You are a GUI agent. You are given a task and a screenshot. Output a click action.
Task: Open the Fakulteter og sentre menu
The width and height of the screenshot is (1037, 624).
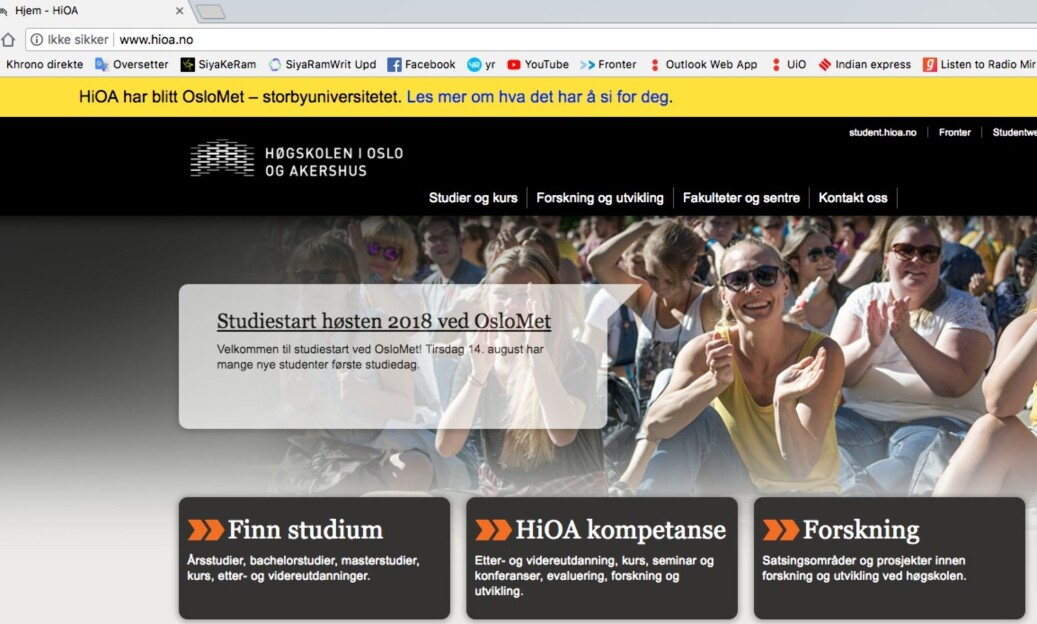[x=741, y=198]
